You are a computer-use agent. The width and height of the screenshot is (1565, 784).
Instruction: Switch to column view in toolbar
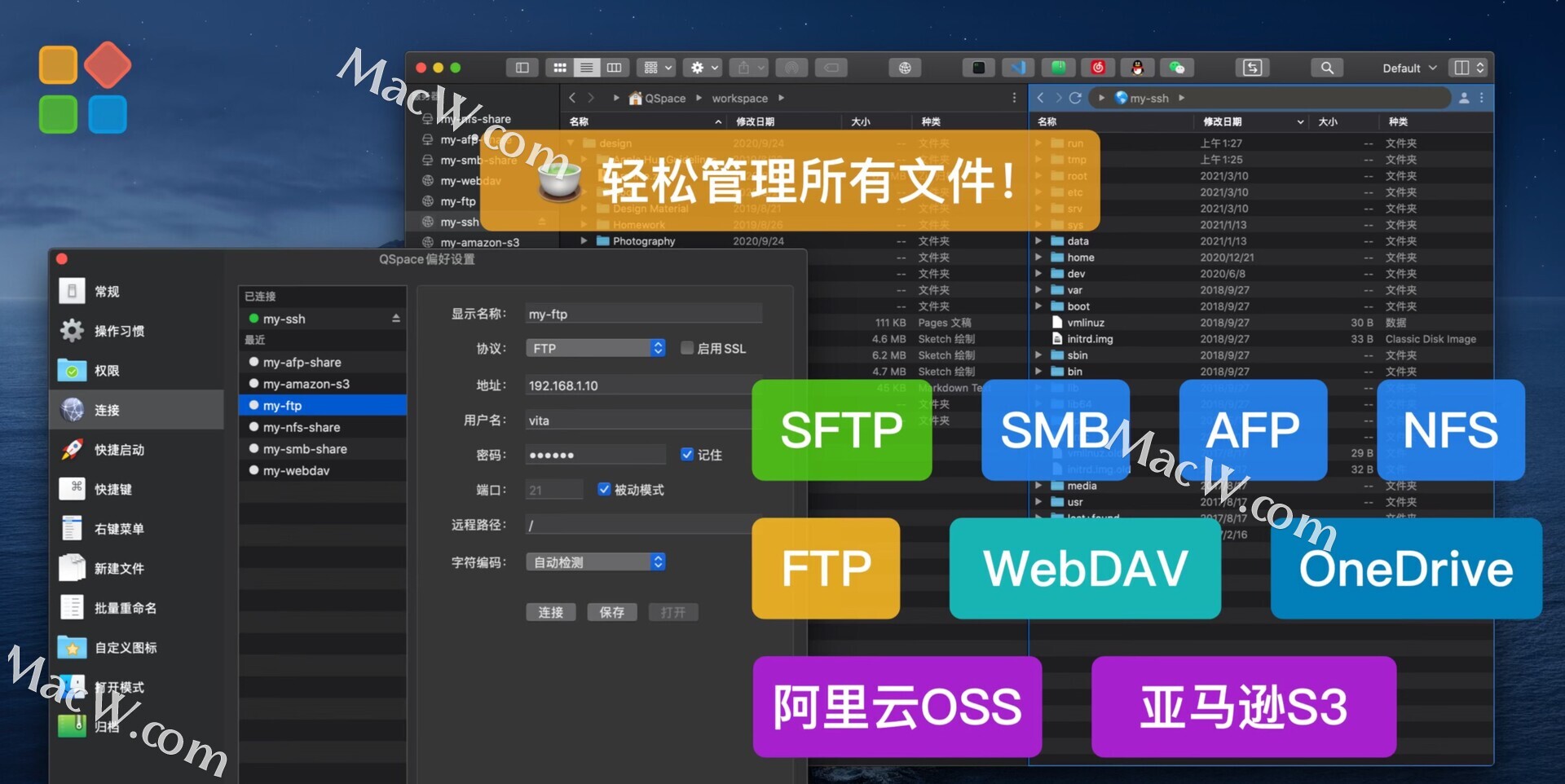615,68
